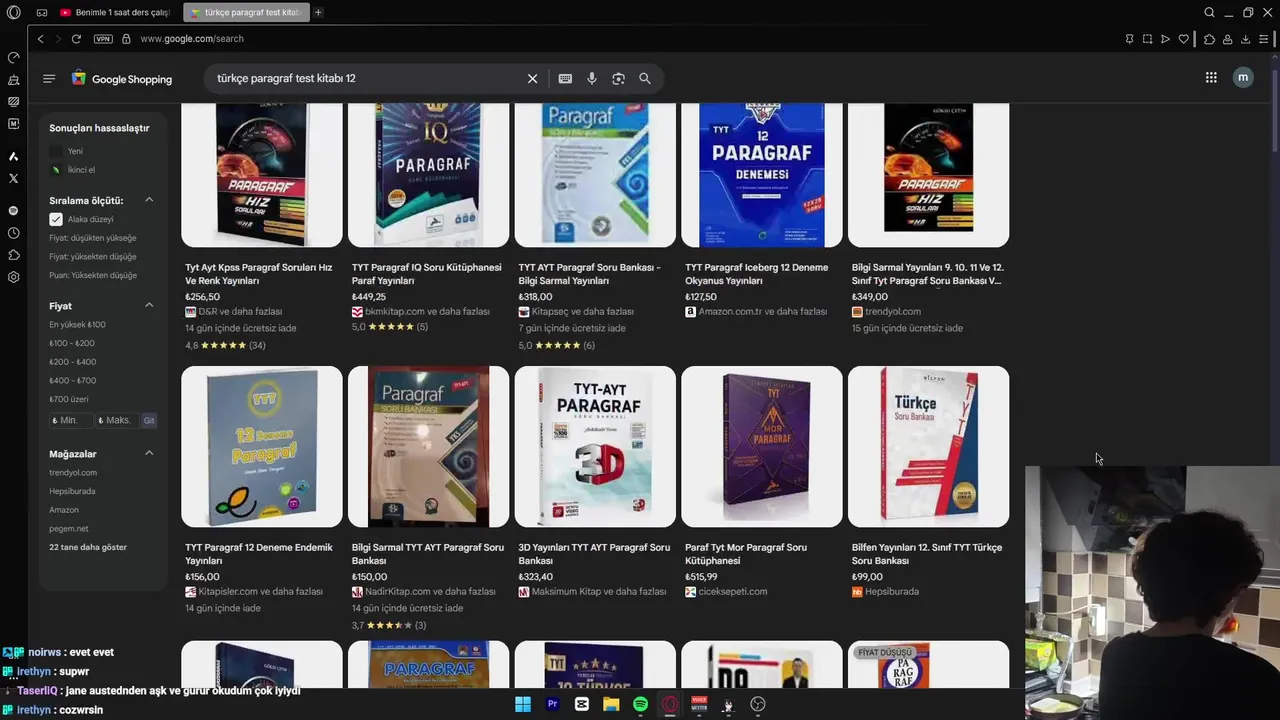Open Google apps grid
This screenshot has width=1280, height=720.
(1211, 77)
